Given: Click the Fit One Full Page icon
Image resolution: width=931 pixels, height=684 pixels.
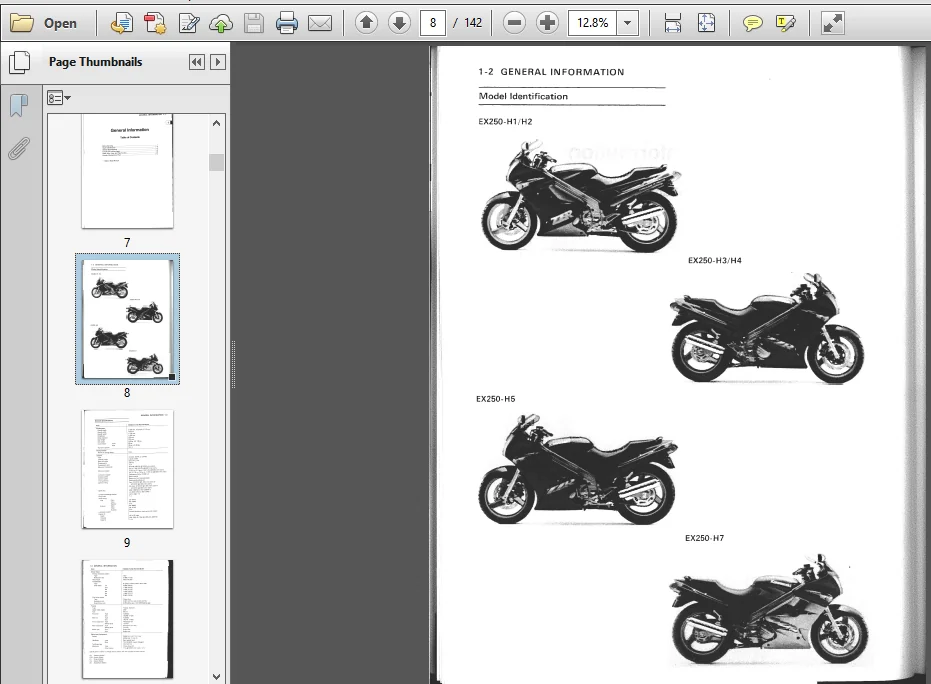Looking at the screenshot, I should 706,23.
